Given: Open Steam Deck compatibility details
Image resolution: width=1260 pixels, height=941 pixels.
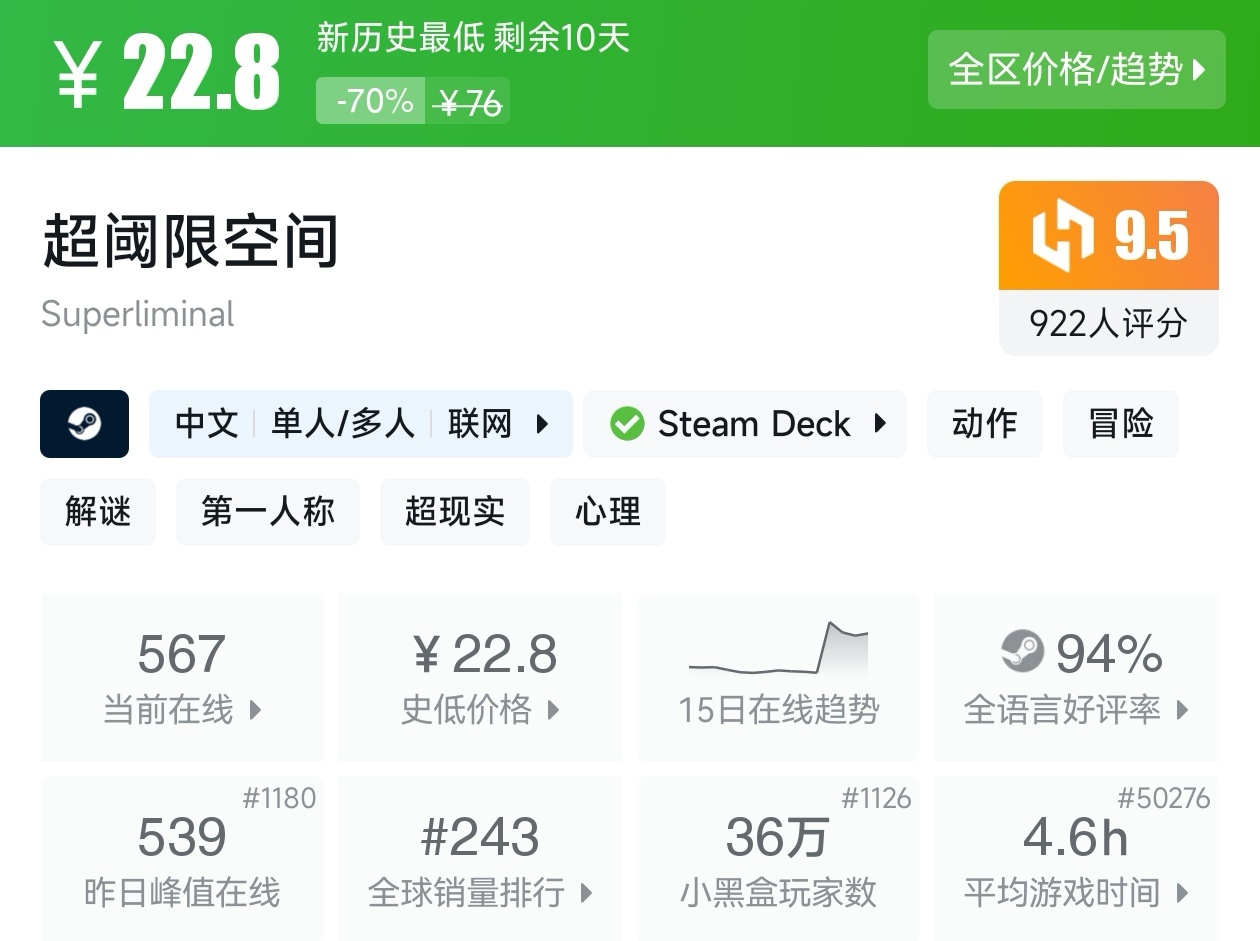Looking at the screenshot, I should tap(745, 424).
